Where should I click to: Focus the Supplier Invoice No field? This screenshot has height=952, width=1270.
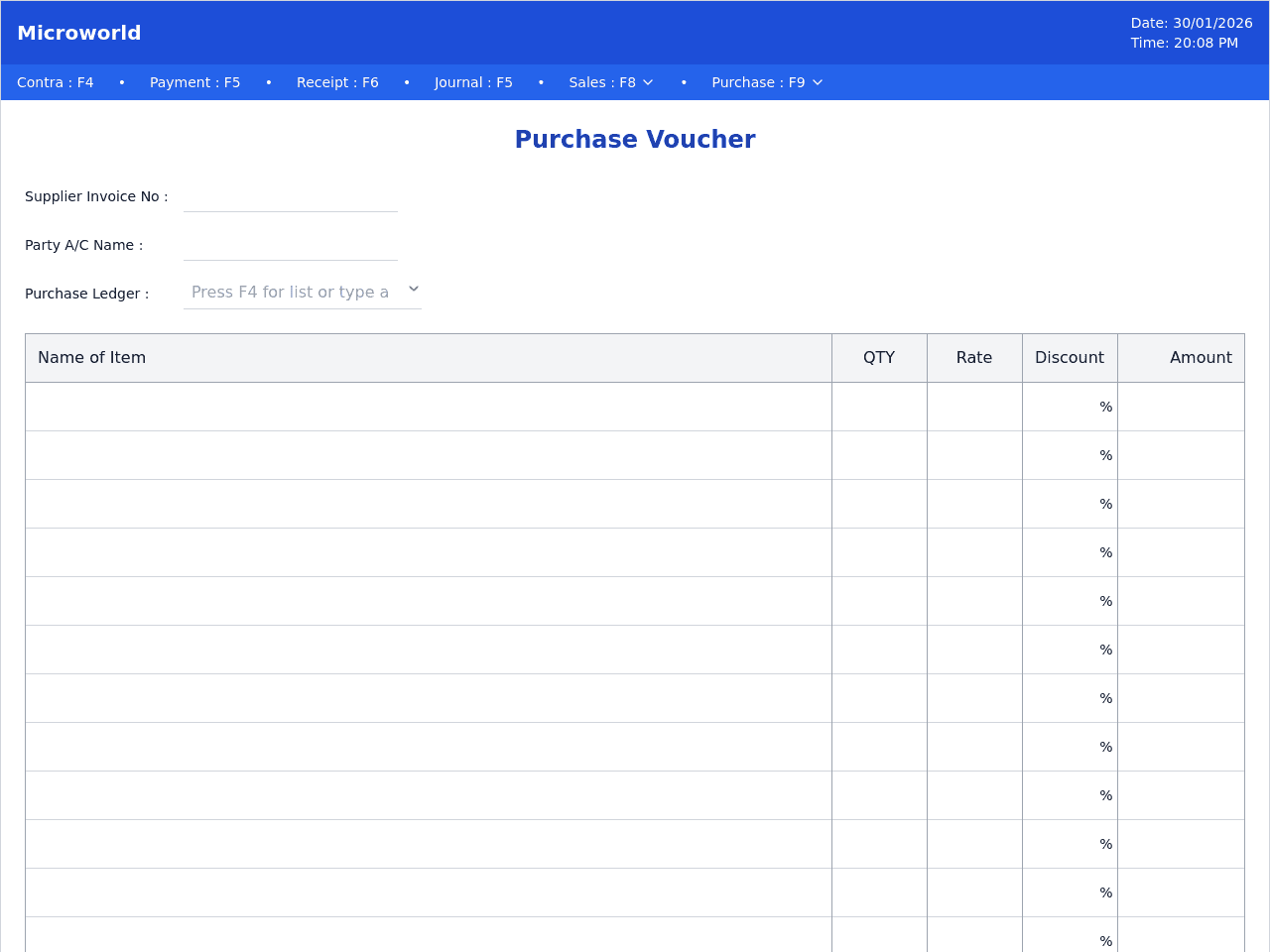(291, 196)
